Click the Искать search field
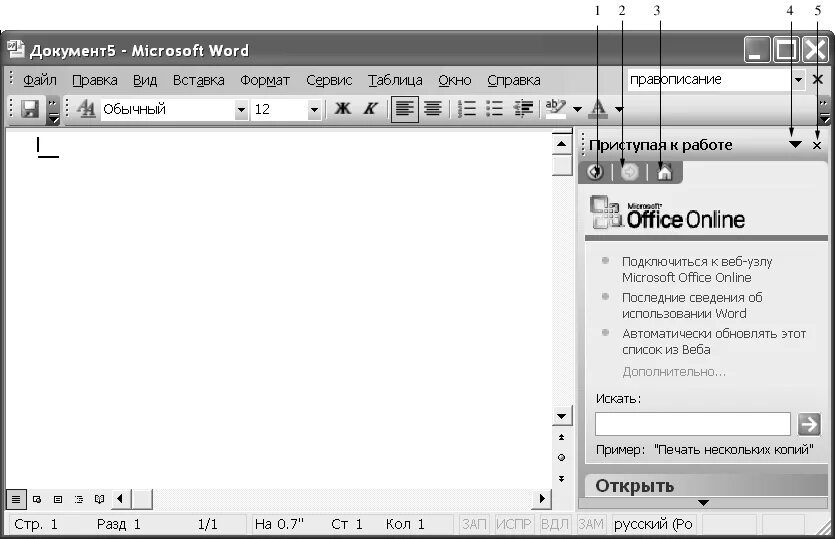The width and height of the screenshot is (835, 539). coord(692,424)
